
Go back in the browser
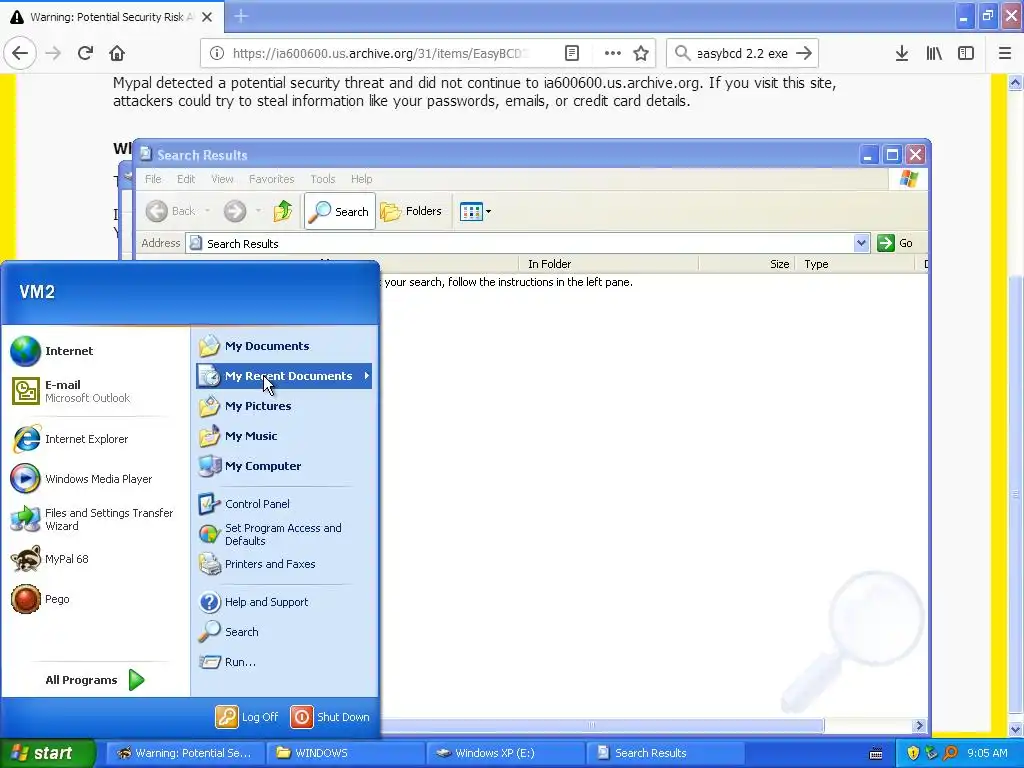click(20, 54)
